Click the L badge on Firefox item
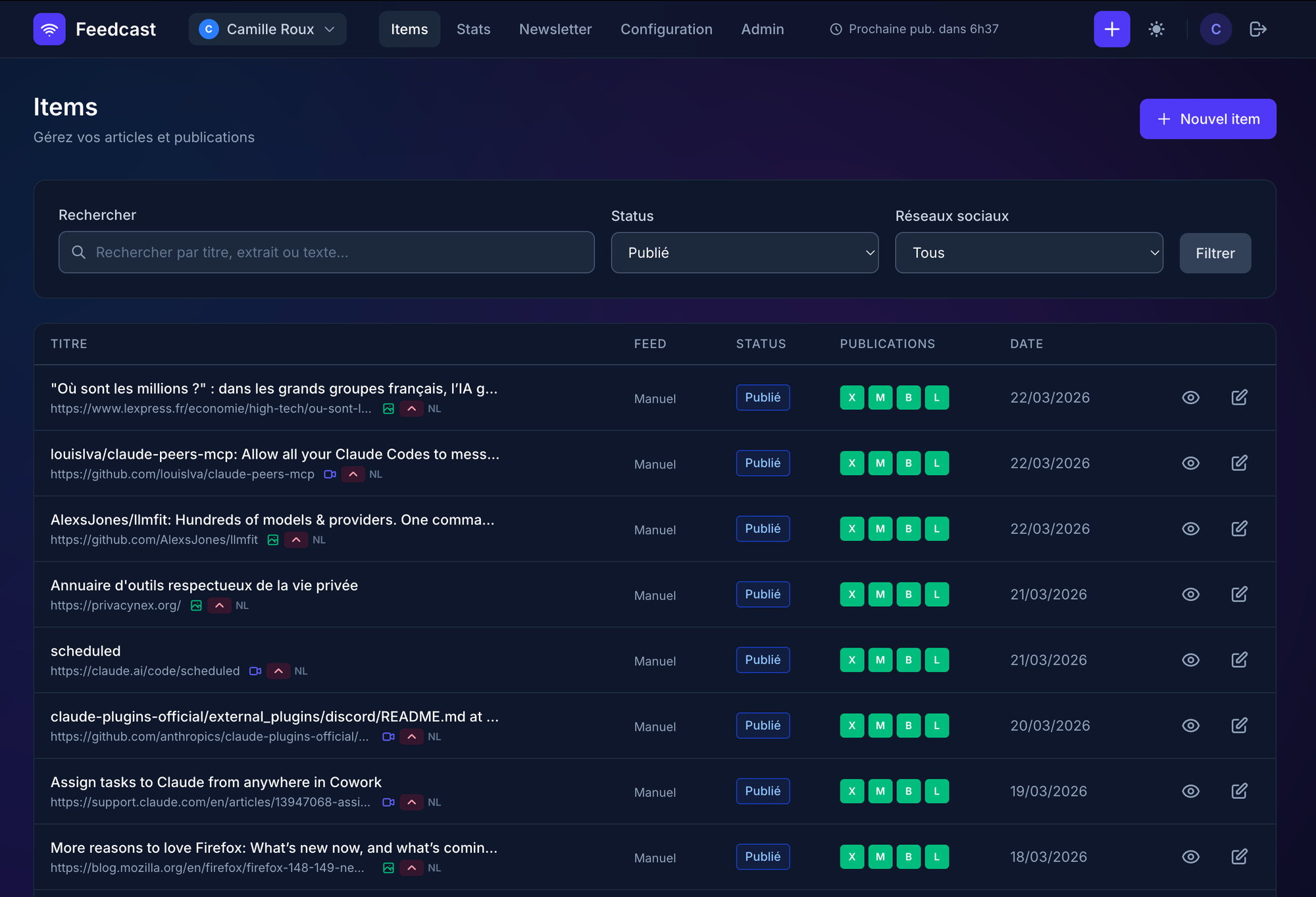 tap(936, 857)
